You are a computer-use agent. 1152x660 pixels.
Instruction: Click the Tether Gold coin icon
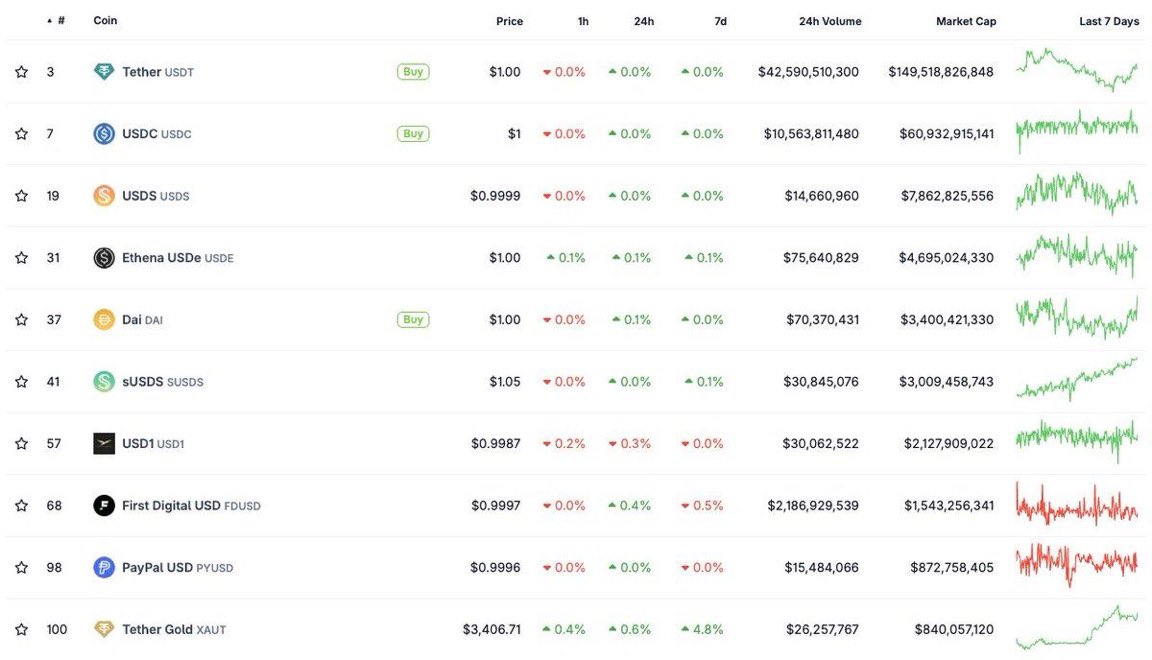pyautogui.click(x=104, y=629)
